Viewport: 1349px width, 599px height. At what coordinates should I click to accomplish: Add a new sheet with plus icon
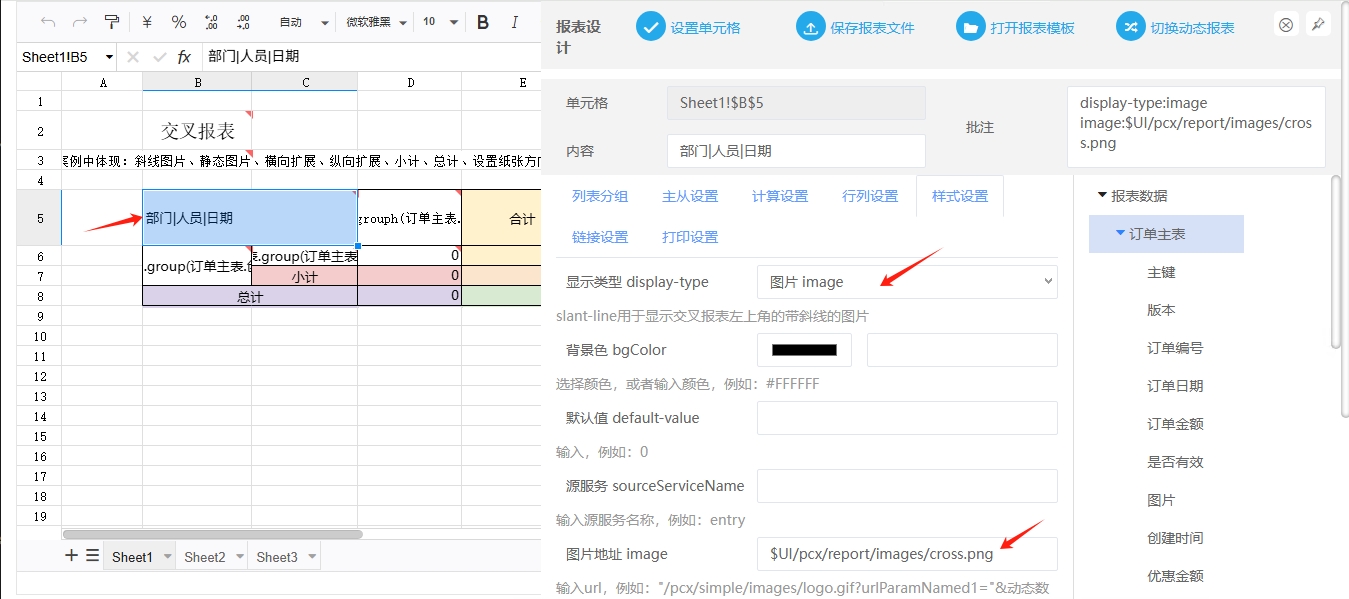coord(71,556)
